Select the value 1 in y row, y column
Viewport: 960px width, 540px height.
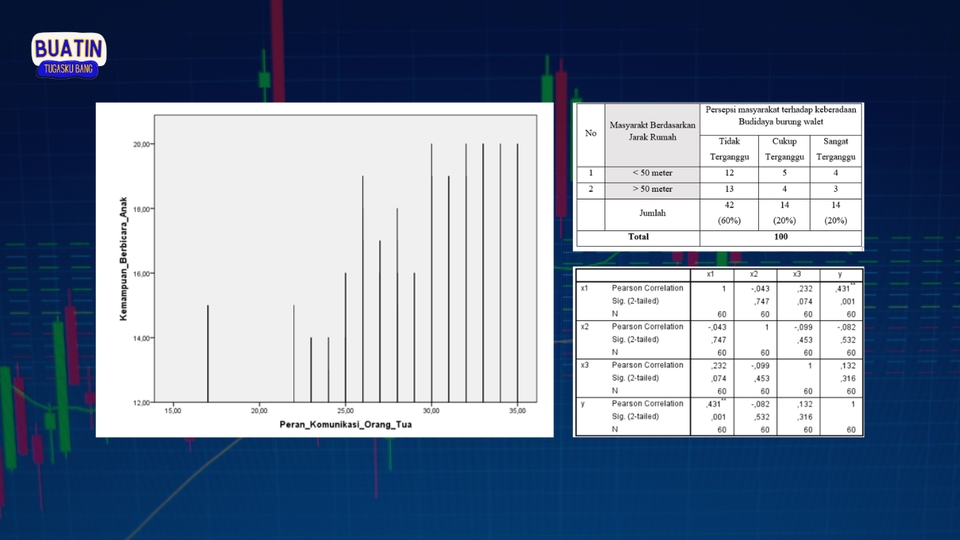(852, 404)
